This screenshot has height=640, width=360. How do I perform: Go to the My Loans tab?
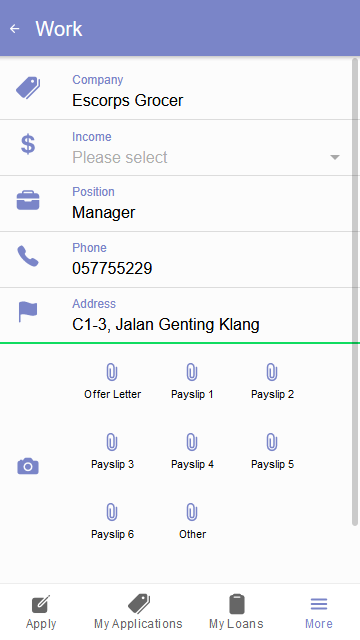pos(236,611)
